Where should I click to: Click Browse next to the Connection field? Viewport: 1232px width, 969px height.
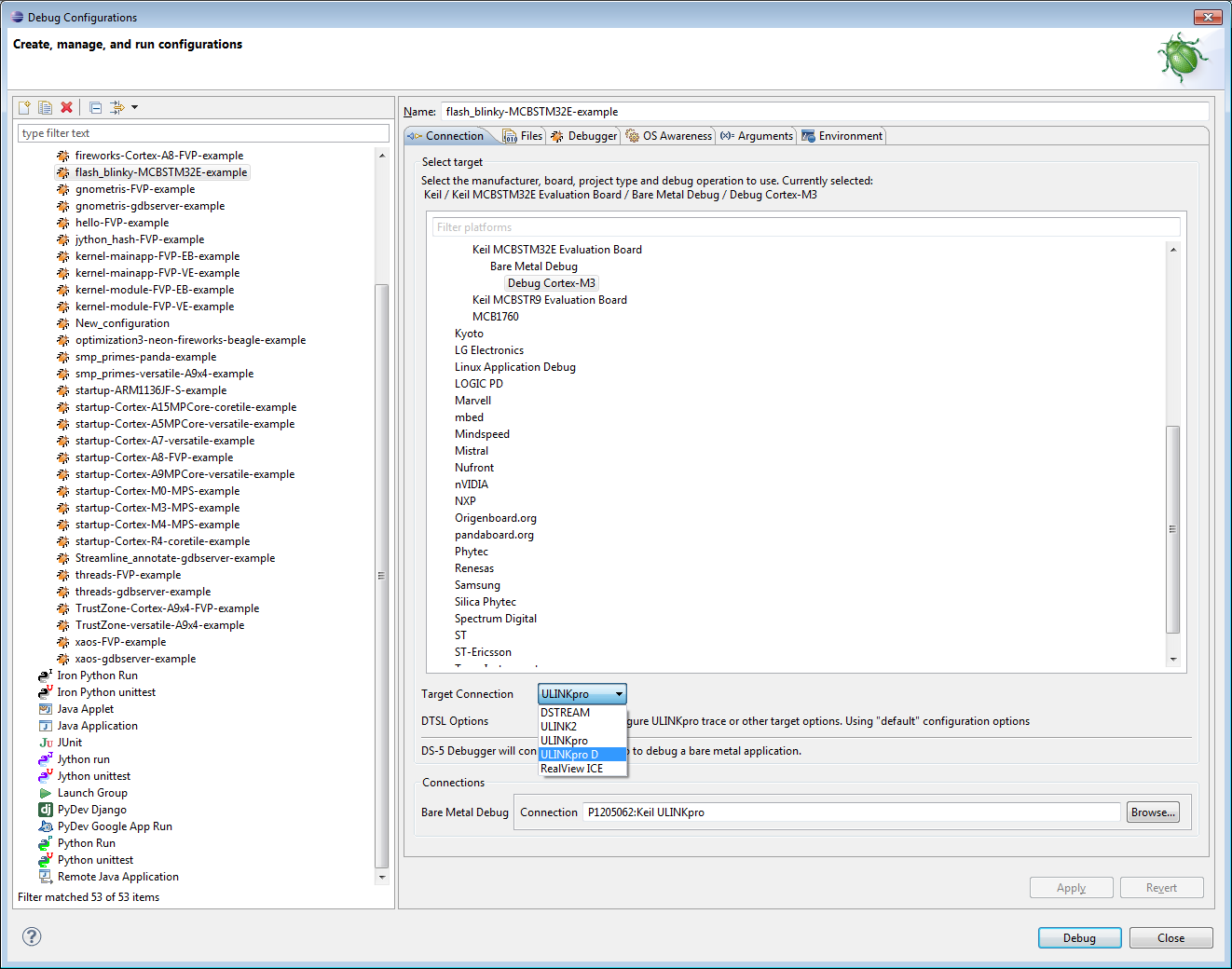[1152, 812]
